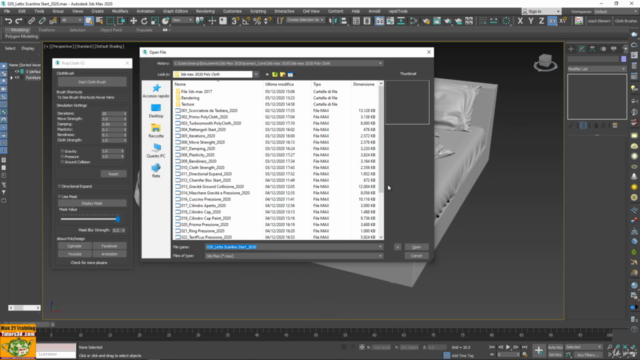The width and height of the screenshot is (640, 360).
Task: Open the Look in folder dropdown
Action: coord(256,74)
